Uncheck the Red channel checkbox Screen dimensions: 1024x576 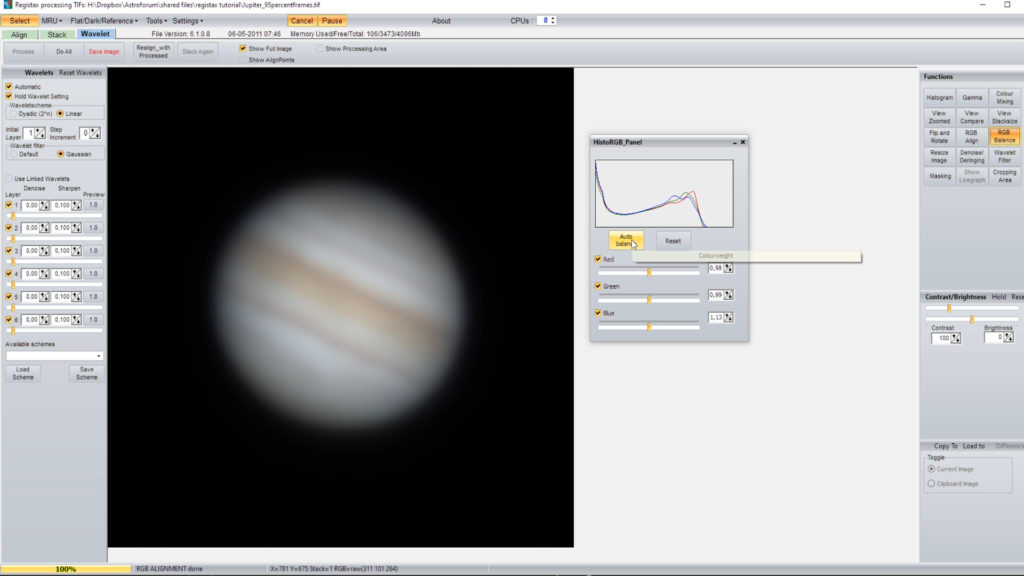tap(598, 259)
